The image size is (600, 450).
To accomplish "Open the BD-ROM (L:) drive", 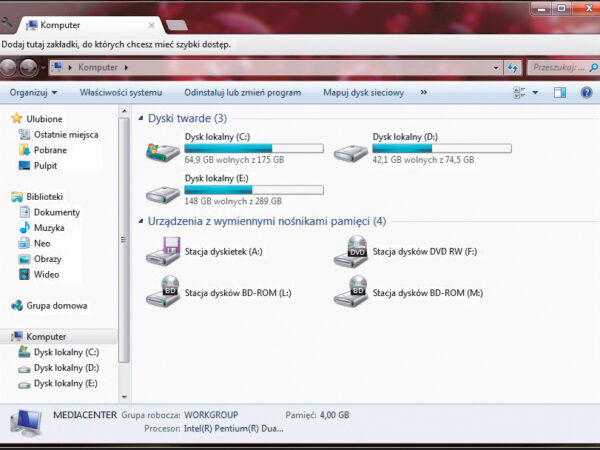I will (x=162, y=293).
